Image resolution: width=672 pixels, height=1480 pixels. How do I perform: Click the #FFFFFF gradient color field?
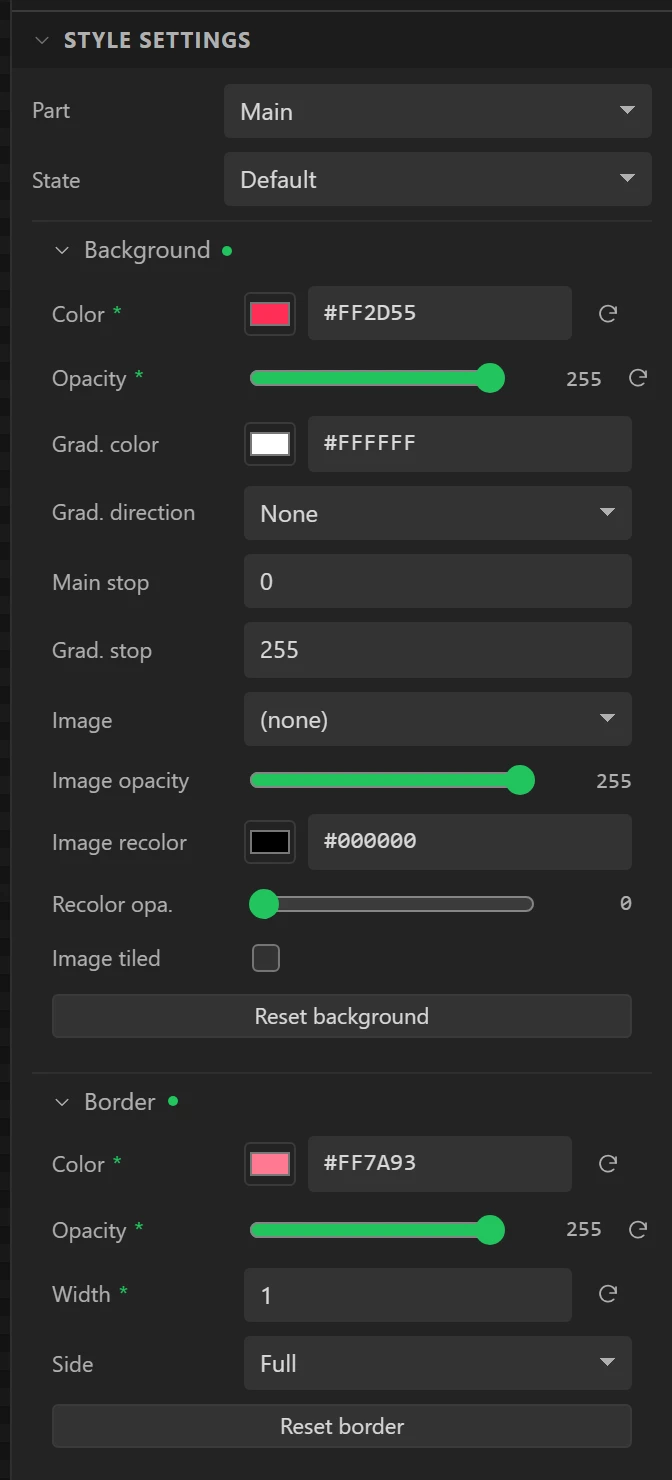470,443
